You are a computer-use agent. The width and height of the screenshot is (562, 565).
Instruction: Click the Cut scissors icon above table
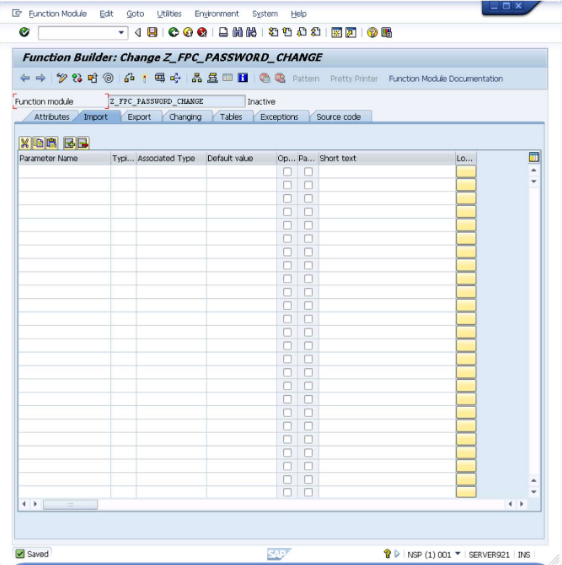[x=25, y=143]
